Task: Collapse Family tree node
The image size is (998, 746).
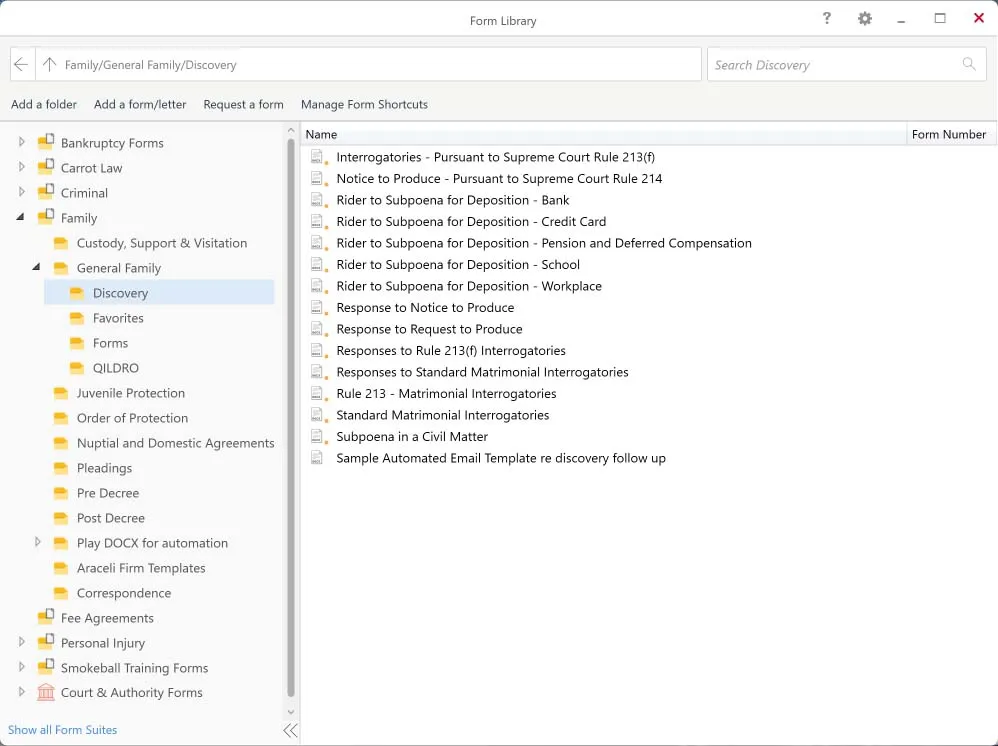Action: [20, 217]
